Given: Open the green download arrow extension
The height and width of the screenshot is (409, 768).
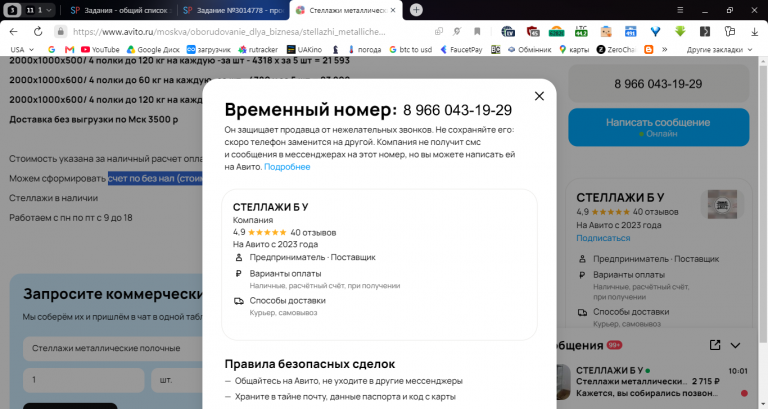Looking at the screenshot, I should [x=680, y=31].
